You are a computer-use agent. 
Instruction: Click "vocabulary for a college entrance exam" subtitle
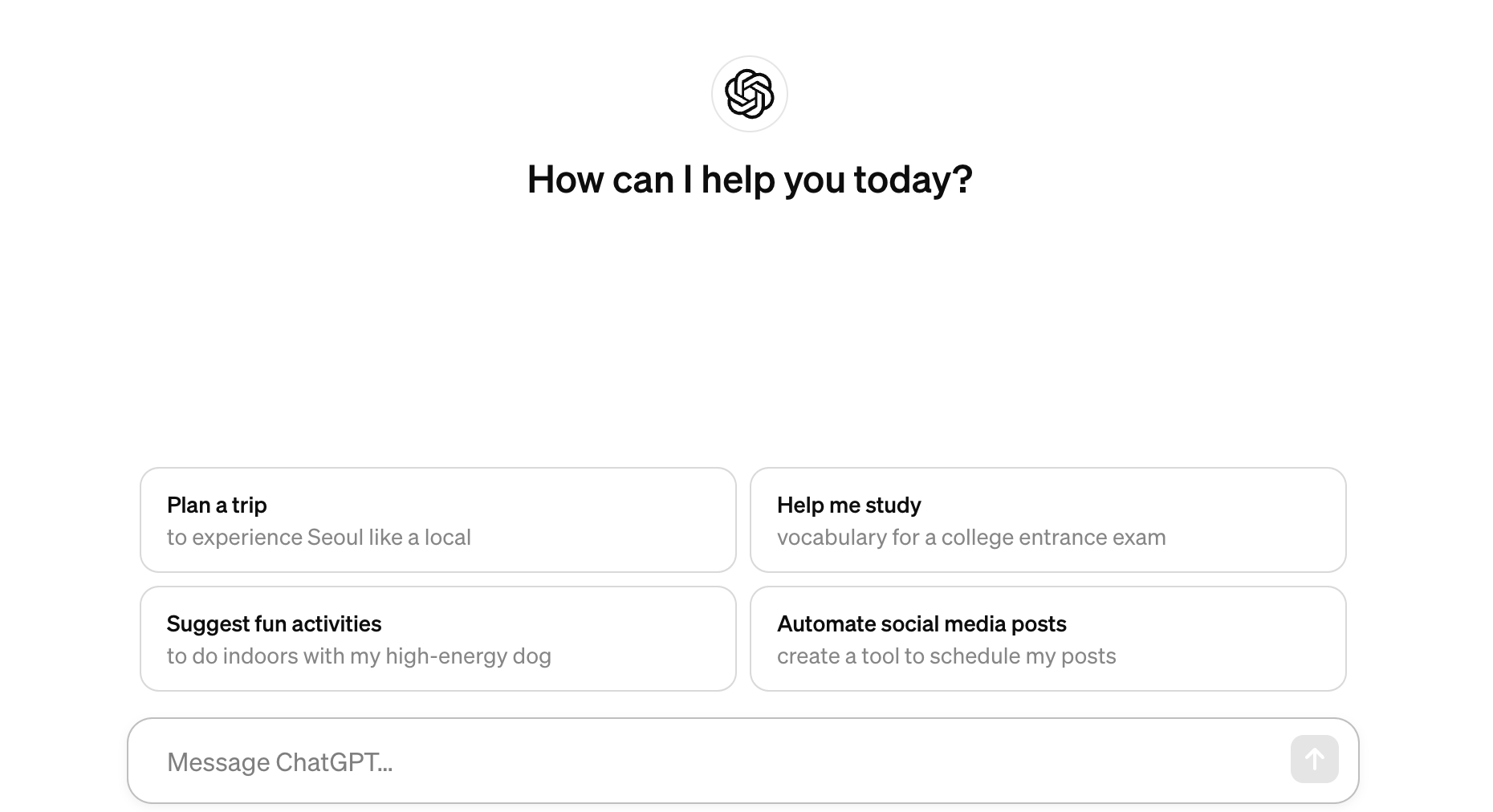click(971, 537)
